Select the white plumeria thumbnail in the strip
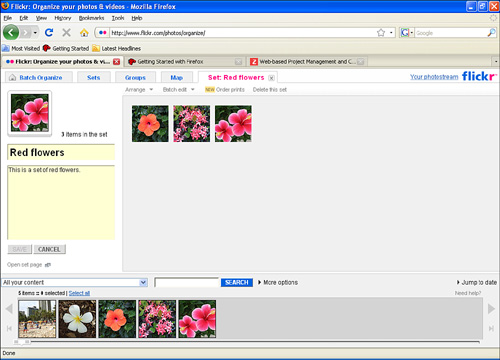Image resolution: width=500 pixels, height=360 pixels. (x=77, y=319)
